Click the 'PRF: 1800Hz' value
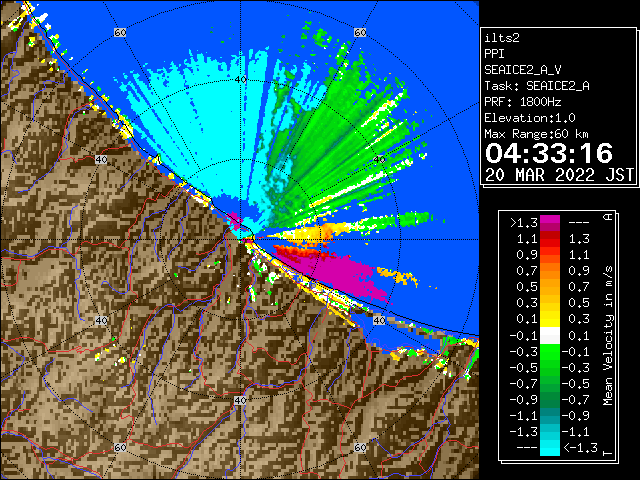 pyautogui.click(x=522, y=102)
